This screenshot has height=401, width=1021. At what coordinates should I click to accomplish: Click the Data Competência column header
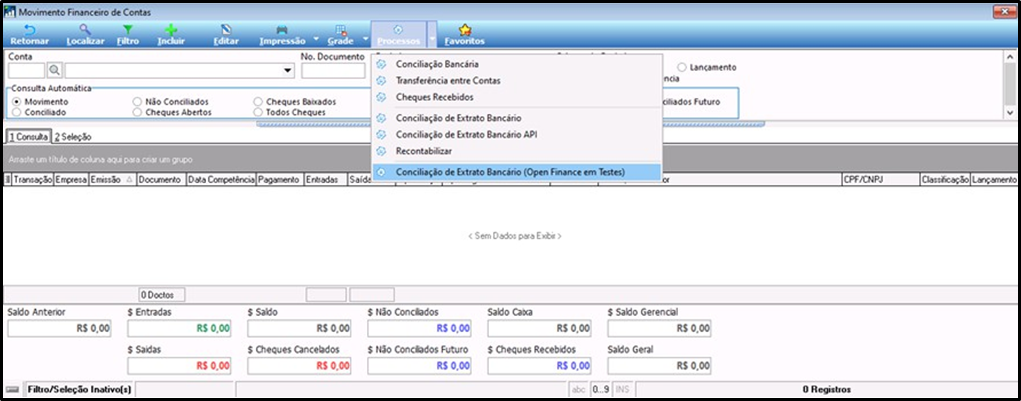tap(221, 180)
